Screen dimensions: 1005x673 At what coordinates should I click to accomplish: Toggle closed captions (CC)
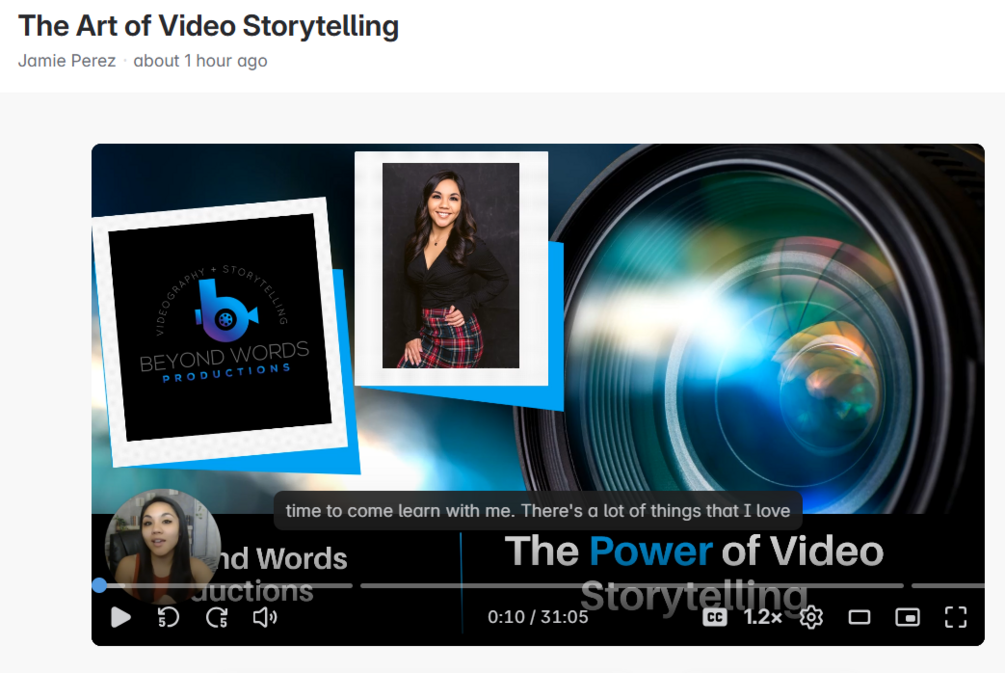715,617
